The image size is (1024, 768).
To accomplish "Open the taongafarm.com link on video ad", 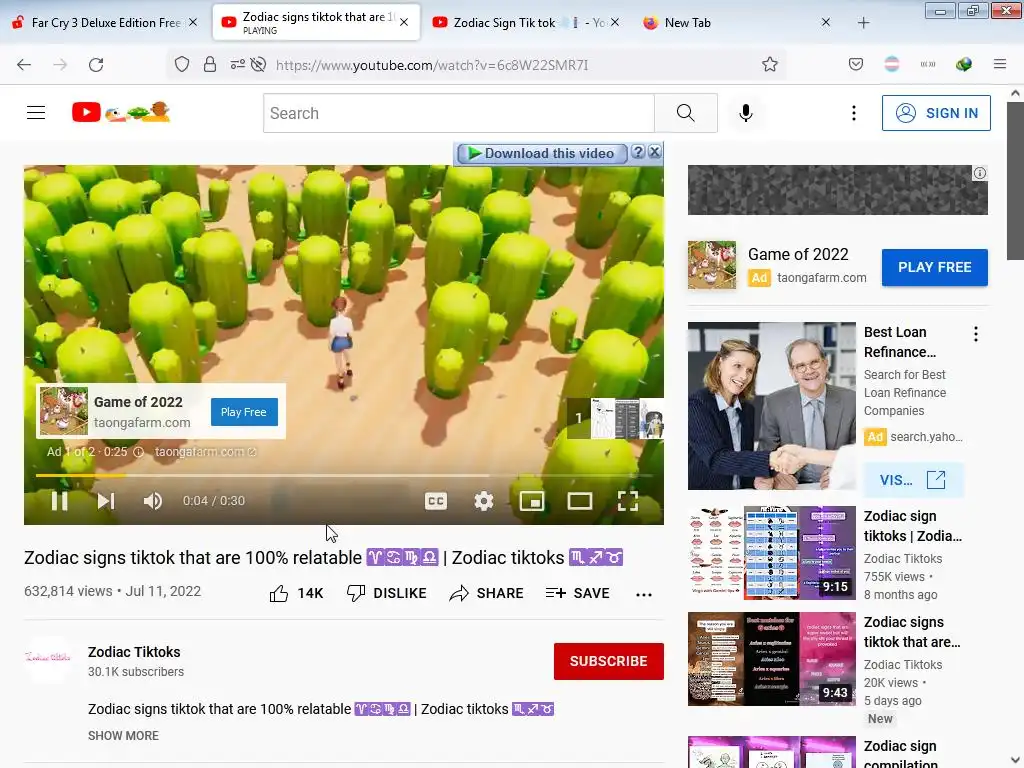I will 205,452.
